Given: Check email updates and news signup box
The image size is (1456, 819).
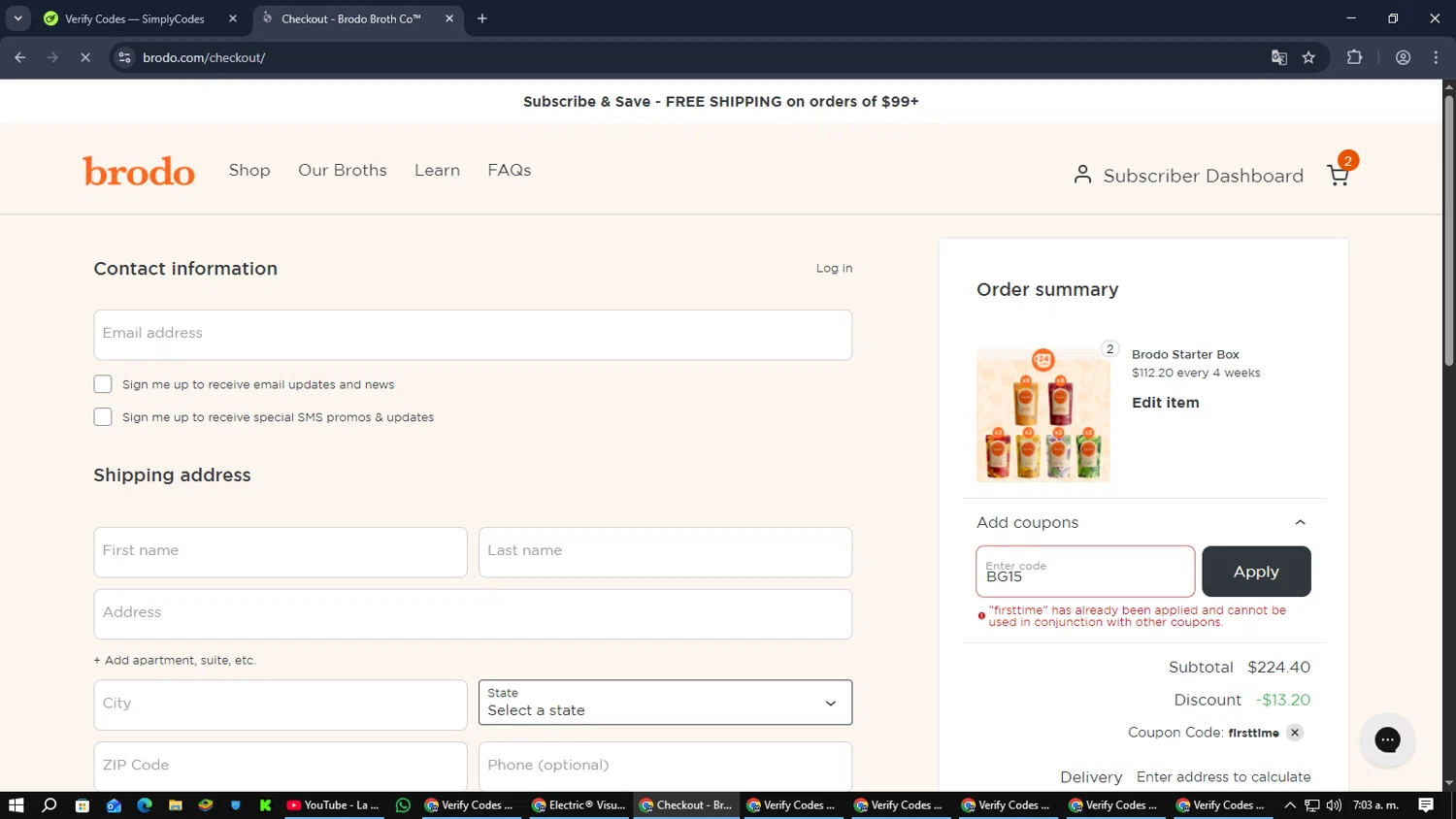Looking at the screenshot, I should [x=103, y=384].
